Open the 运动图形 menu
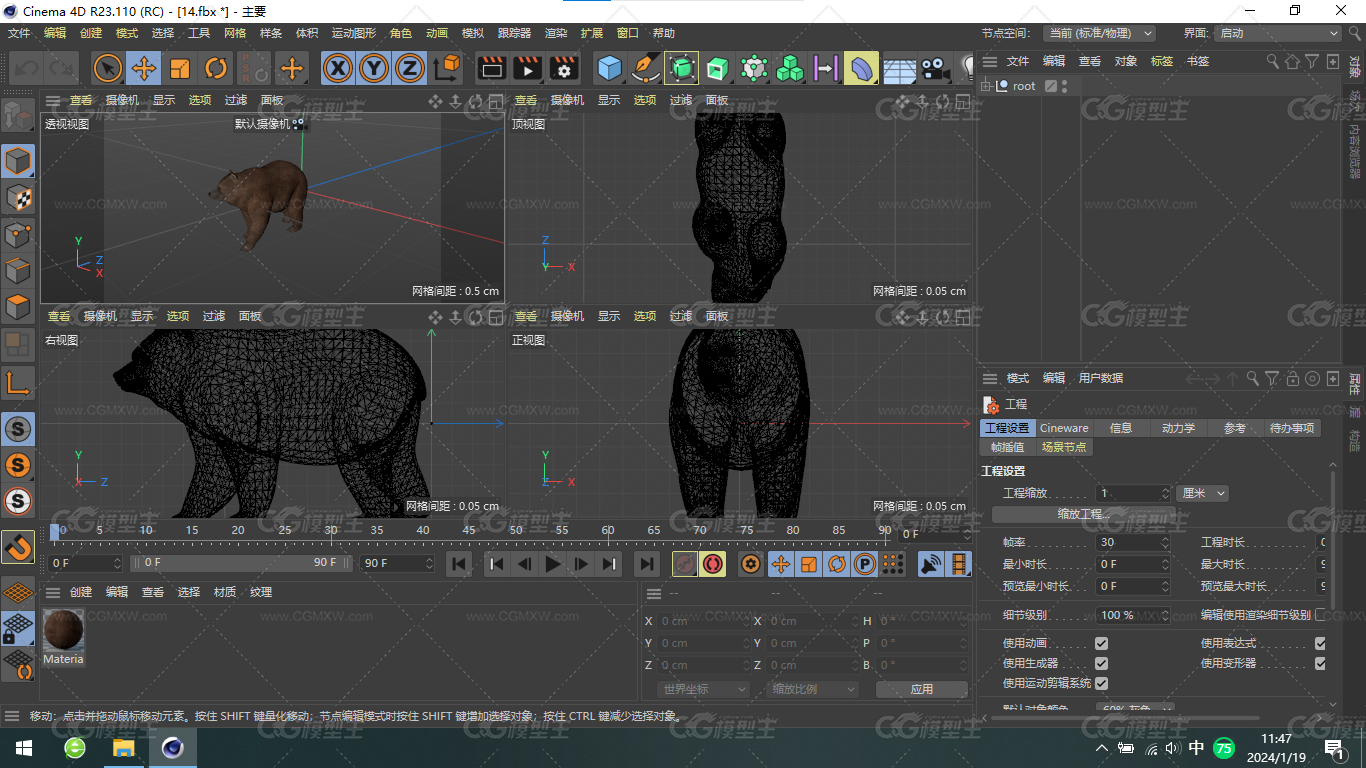 click(x=354, y=33)
